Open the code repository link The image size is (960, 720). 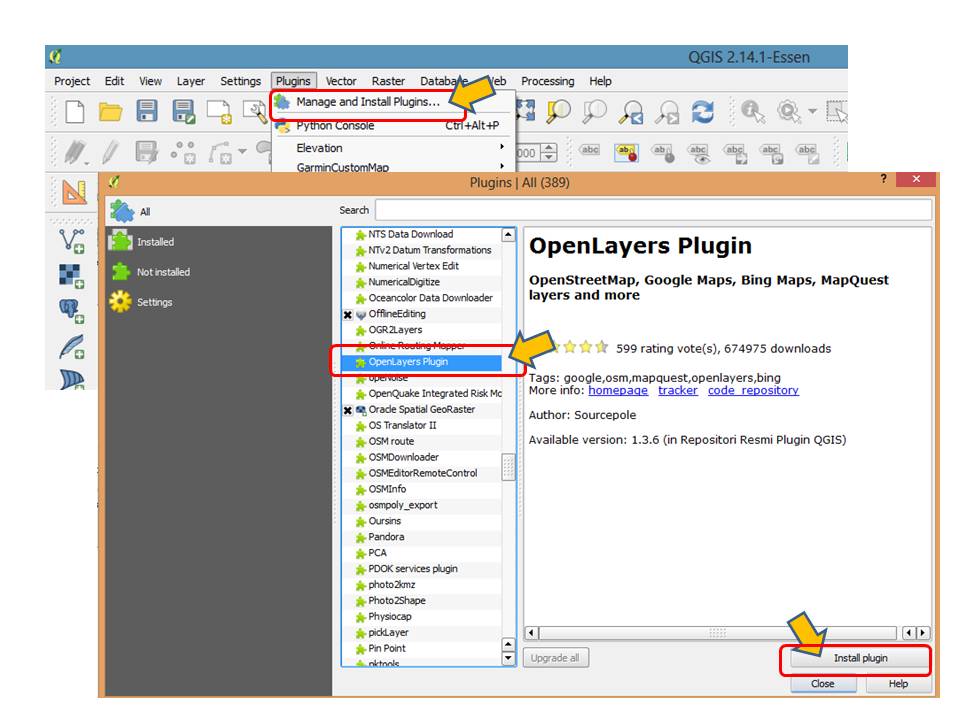(x=753, y=391)
